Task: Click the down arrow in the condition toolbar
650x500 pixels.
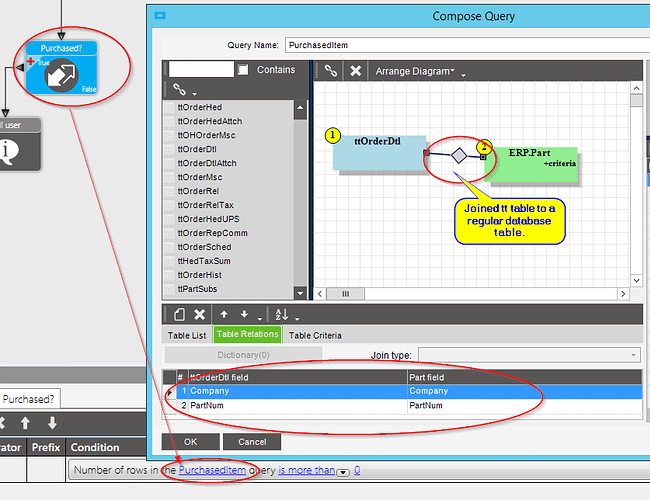Action: coord(52,423)
